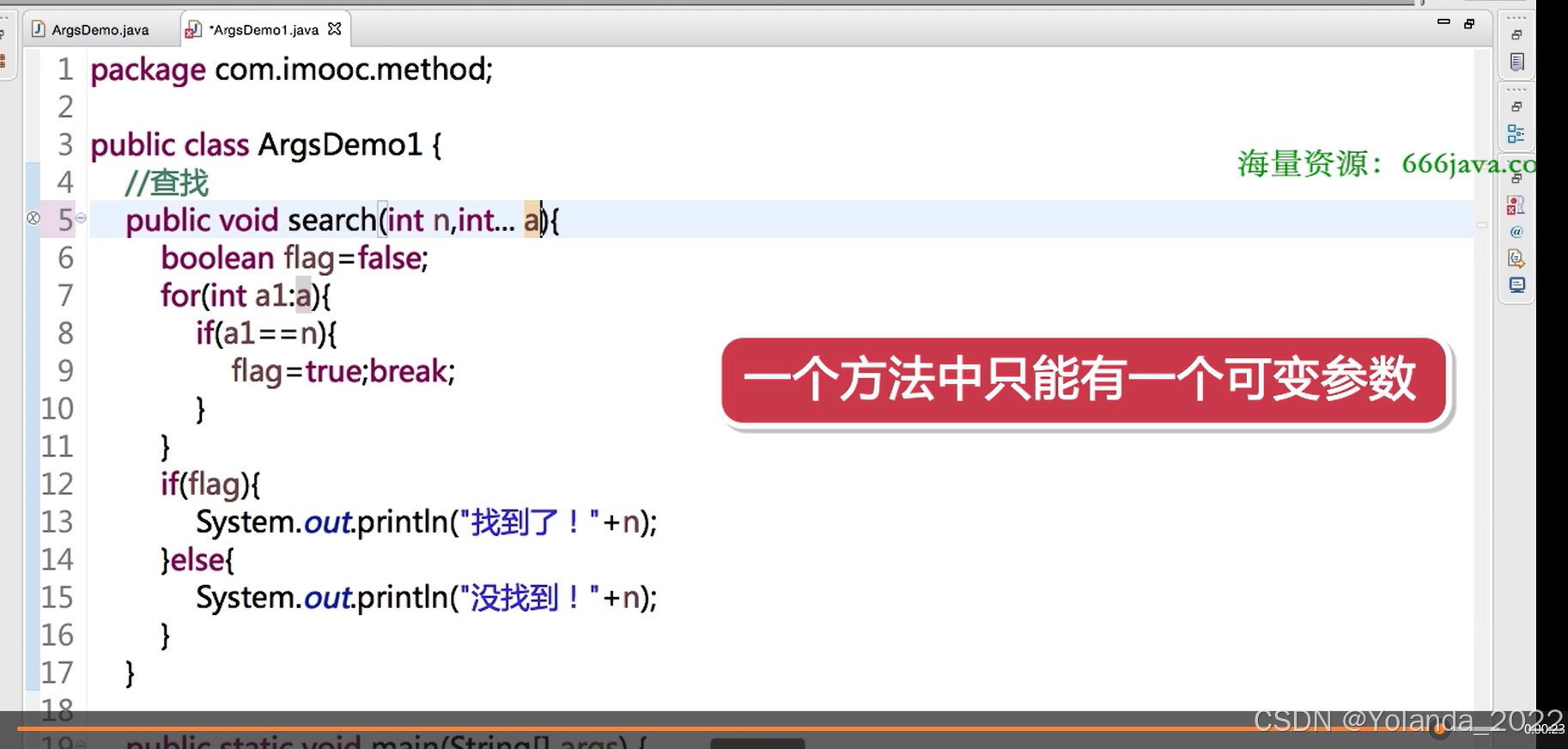Click the '//查找' comment on line 4

point(167,183)
